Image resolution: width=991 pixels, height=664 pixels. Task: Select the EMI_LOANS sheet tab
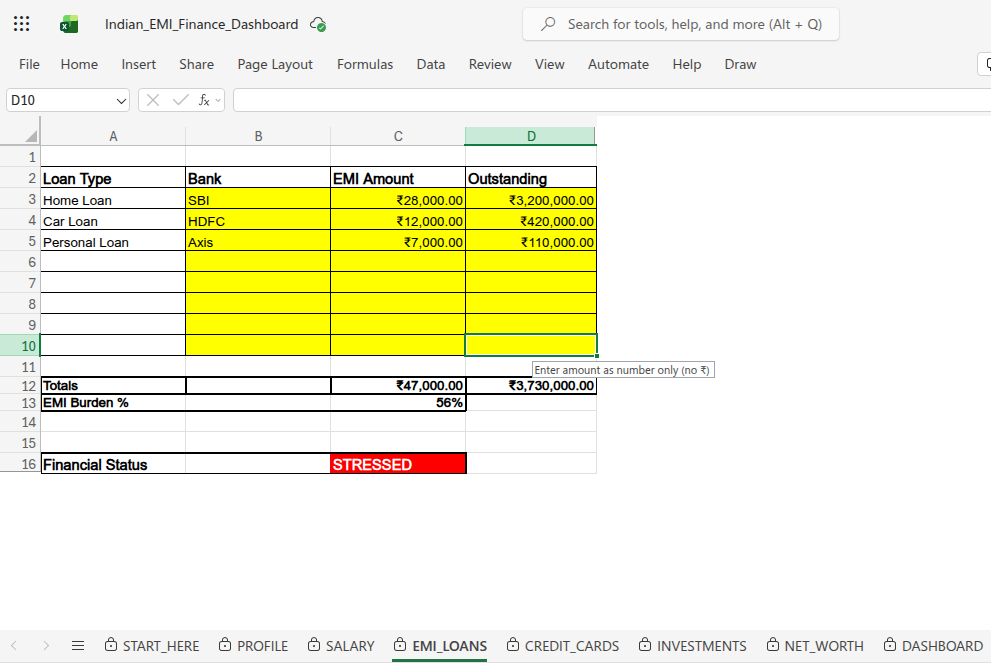(440, 646)
